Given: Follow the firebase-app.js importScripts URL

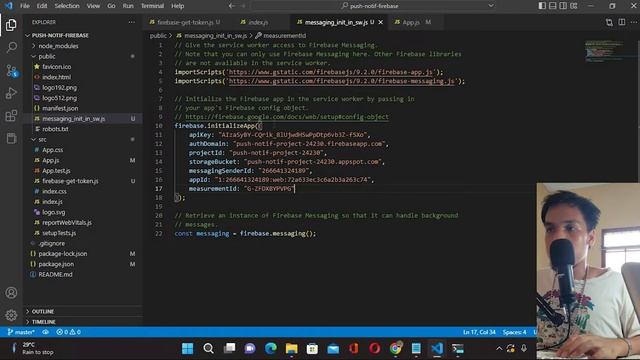Looking at the screenshot, I should coord(331,72).
